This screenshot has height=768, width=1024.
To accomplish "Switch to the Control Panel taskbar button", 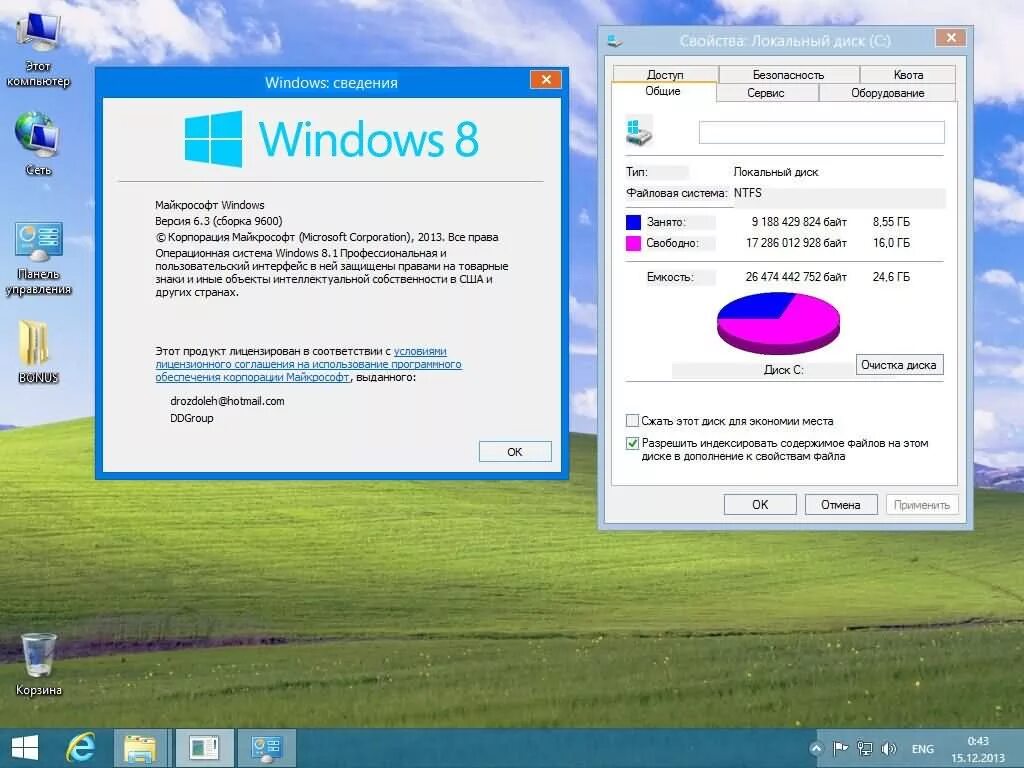I will [266, 748].
